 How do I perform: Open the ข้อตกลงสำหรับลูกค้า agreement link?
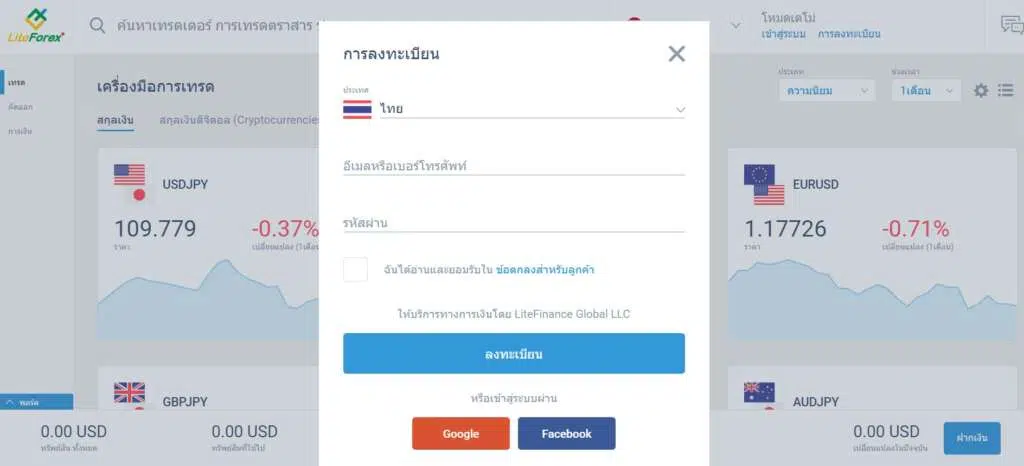[x=546, y=270]
